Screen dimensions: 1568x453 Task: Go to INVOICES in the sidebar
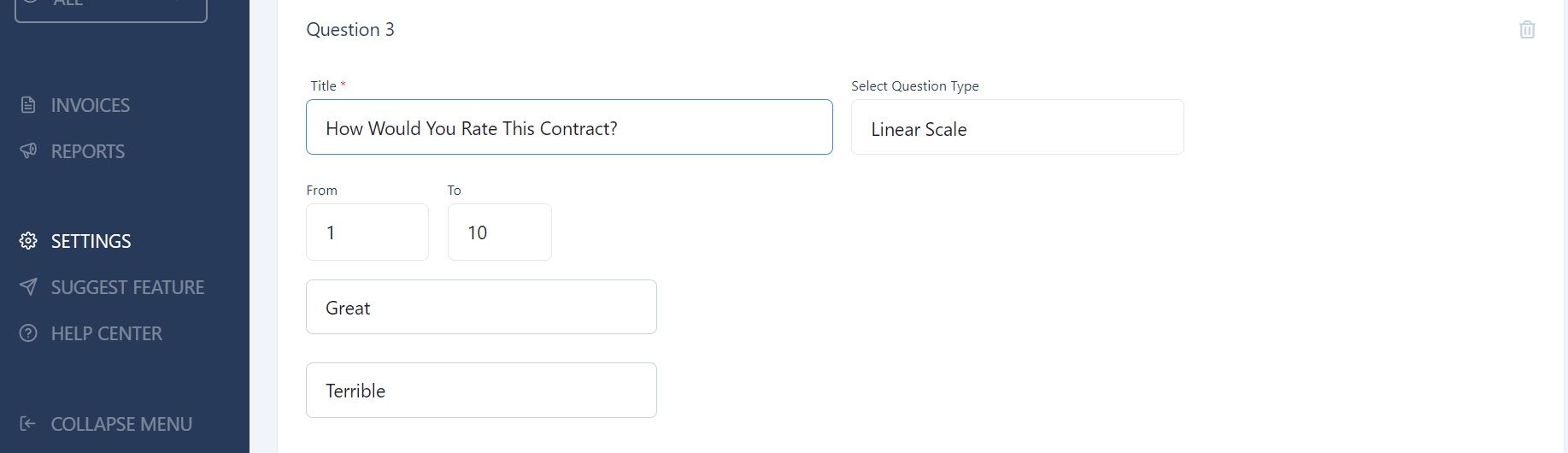pos(91,105)
